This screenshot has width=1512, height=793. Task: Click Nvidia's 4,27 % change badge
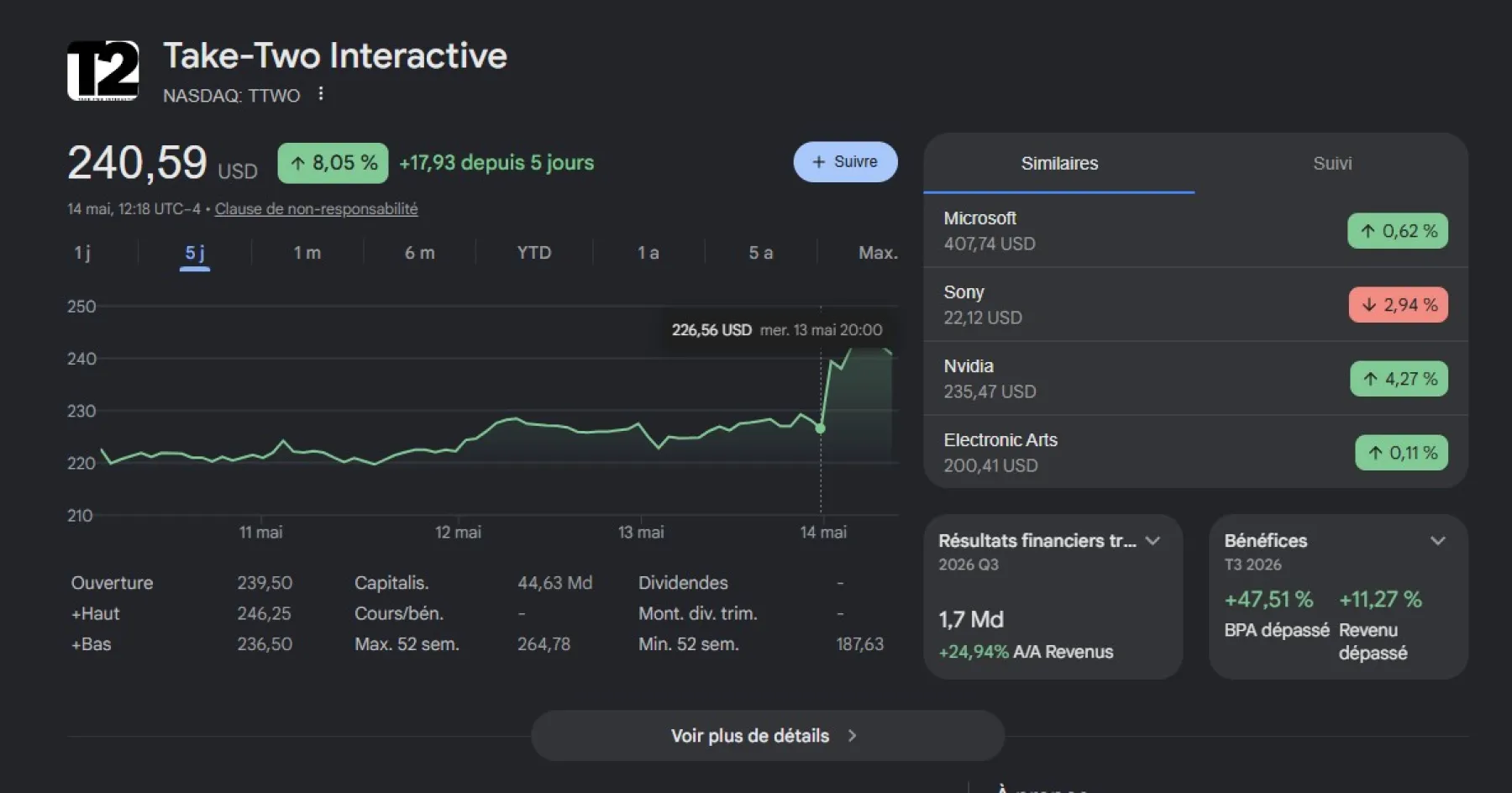click(x=1399, y=379)
